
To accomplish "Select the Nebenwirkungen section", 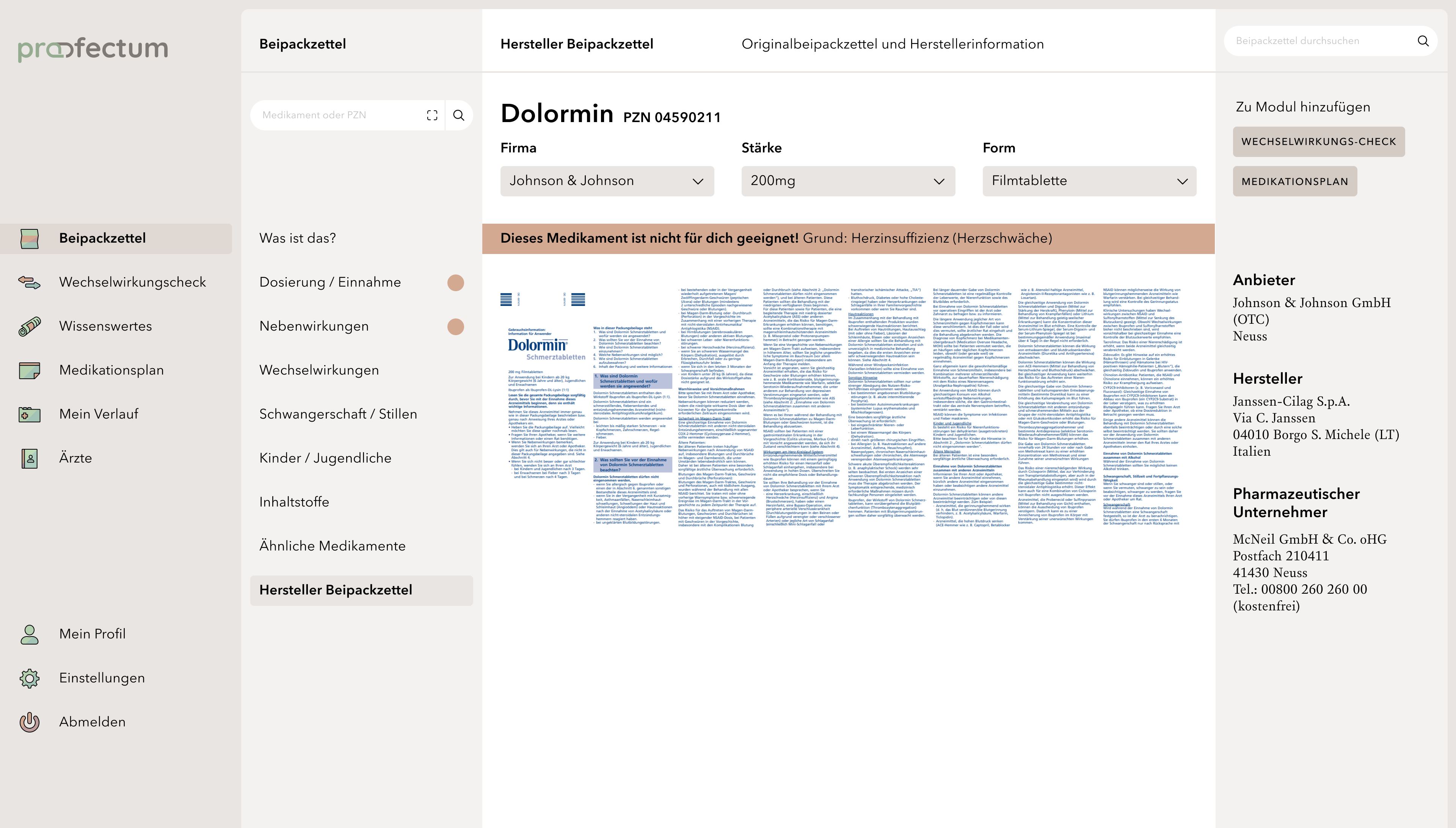I will click(314, 326).
